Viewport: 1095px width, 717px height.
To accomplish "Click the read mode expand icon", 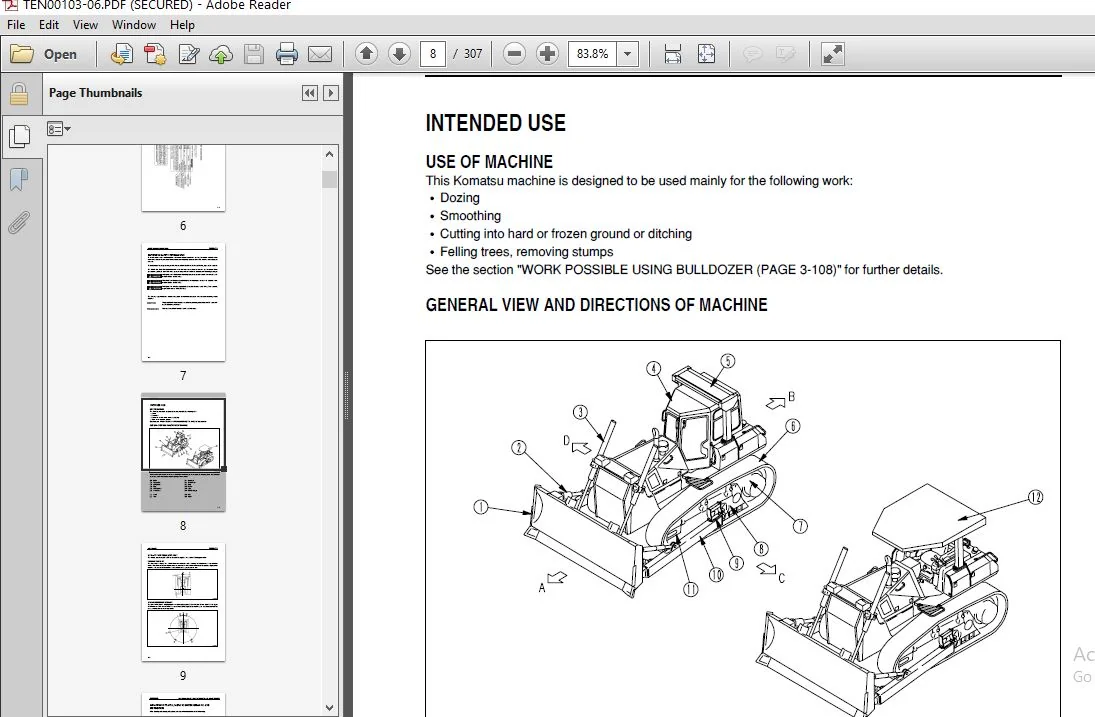I will (x=832, y=54).
